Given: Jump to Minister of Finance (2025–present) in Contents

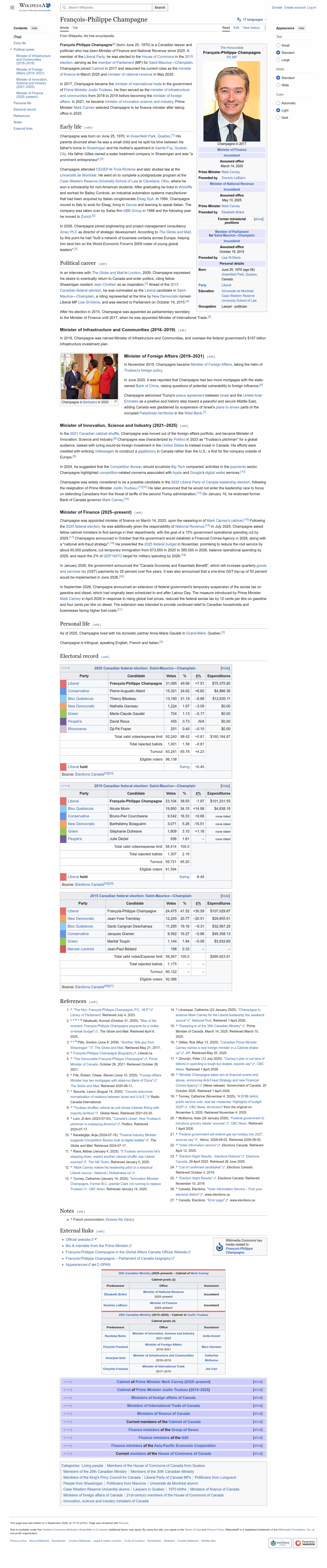Looking at the screenshot, I should coord(30,95).
